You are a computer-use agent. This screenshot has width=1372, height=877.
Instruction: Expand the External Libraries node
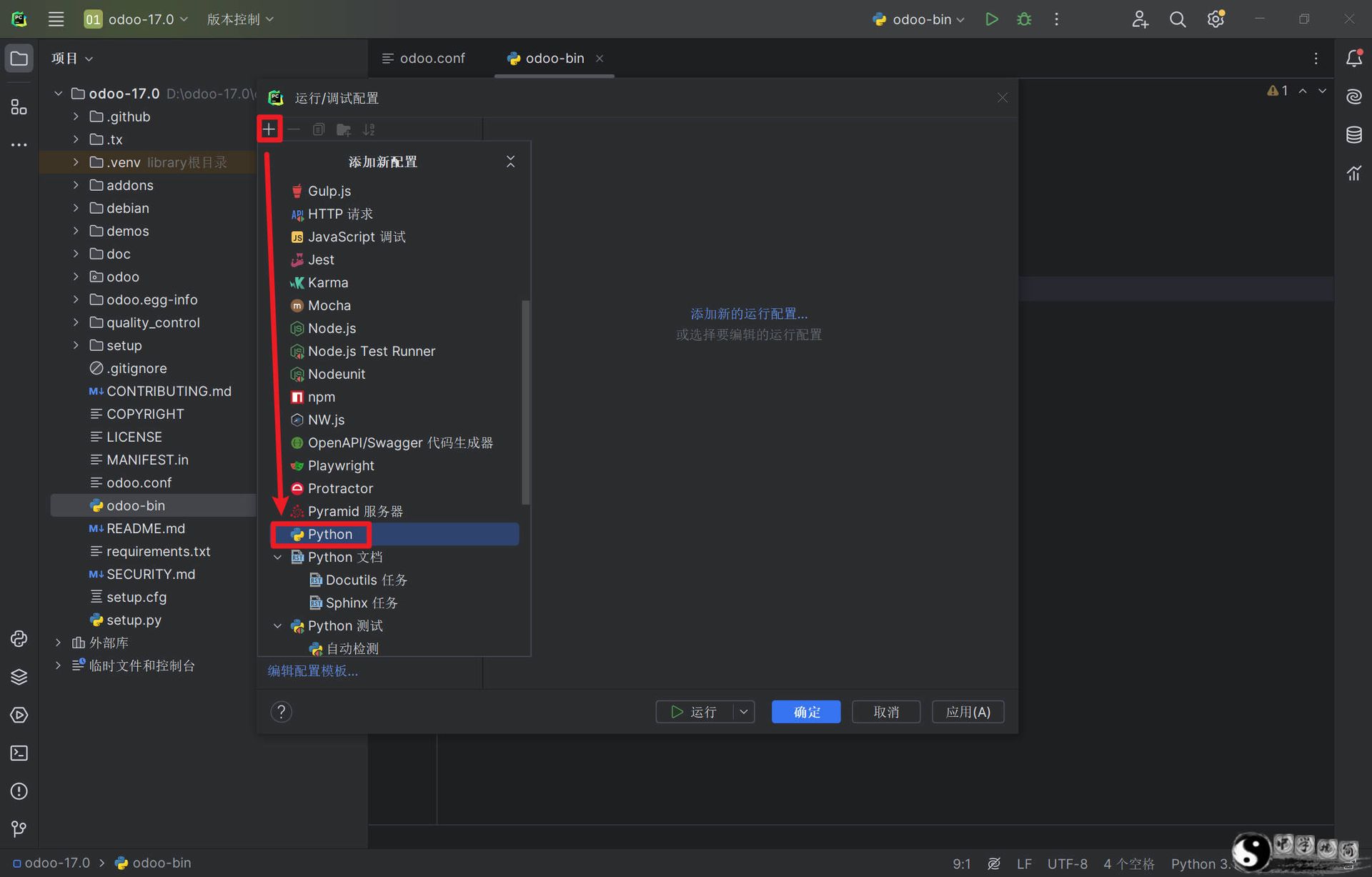[x=59, y=643]
